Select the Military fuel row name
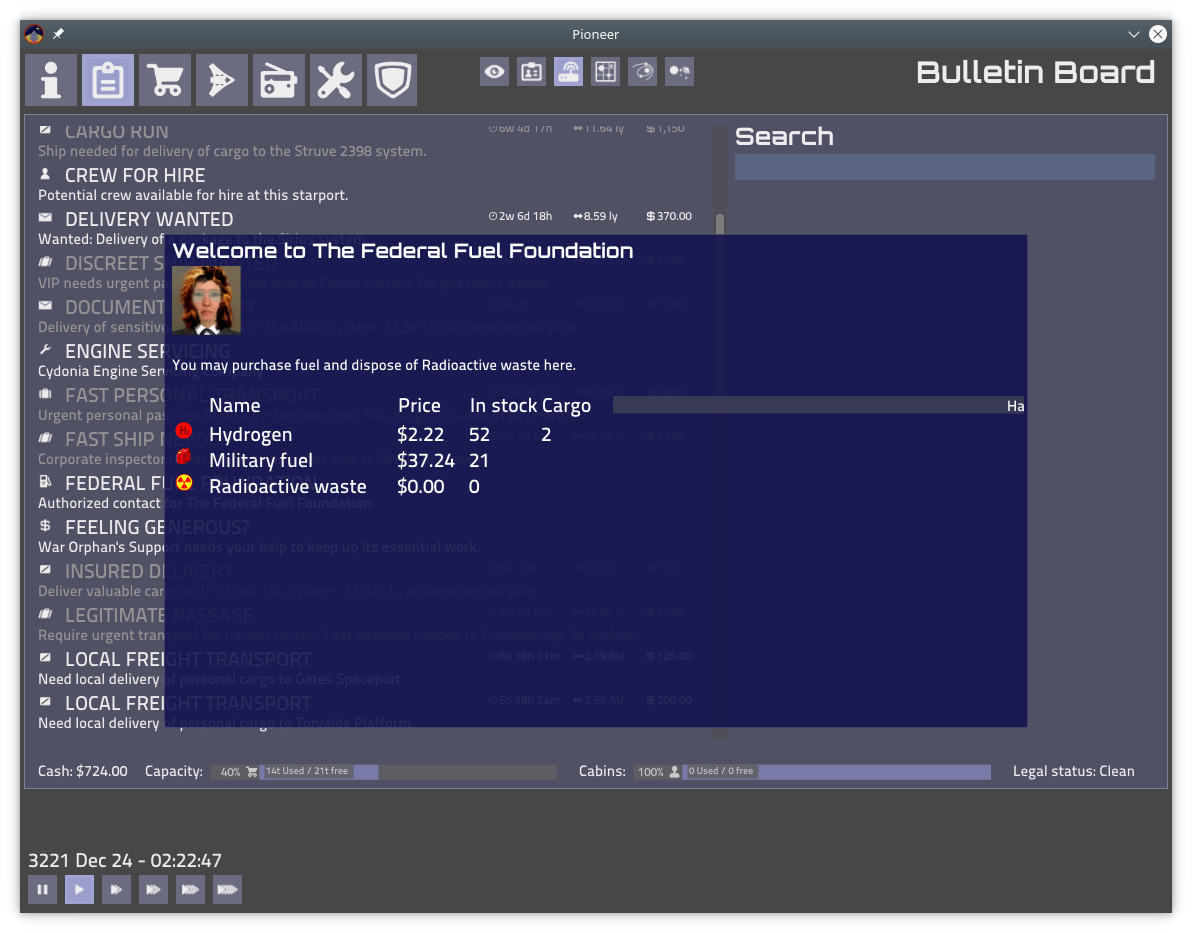The image size is (1192, 933). coord(261,461)
